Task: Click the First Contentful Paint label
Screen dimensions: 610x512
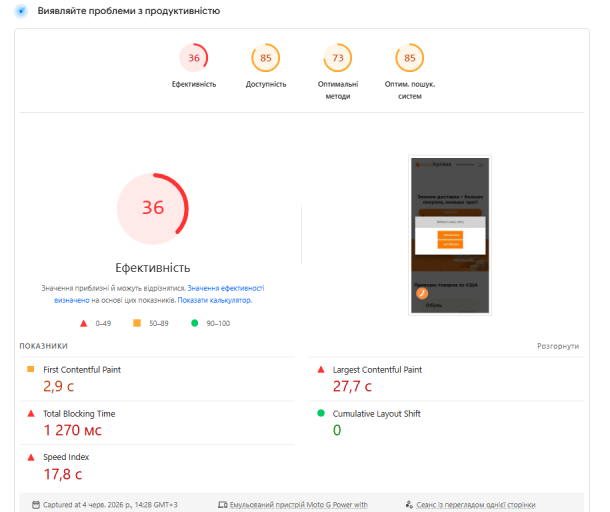Action: coord(82,370)
